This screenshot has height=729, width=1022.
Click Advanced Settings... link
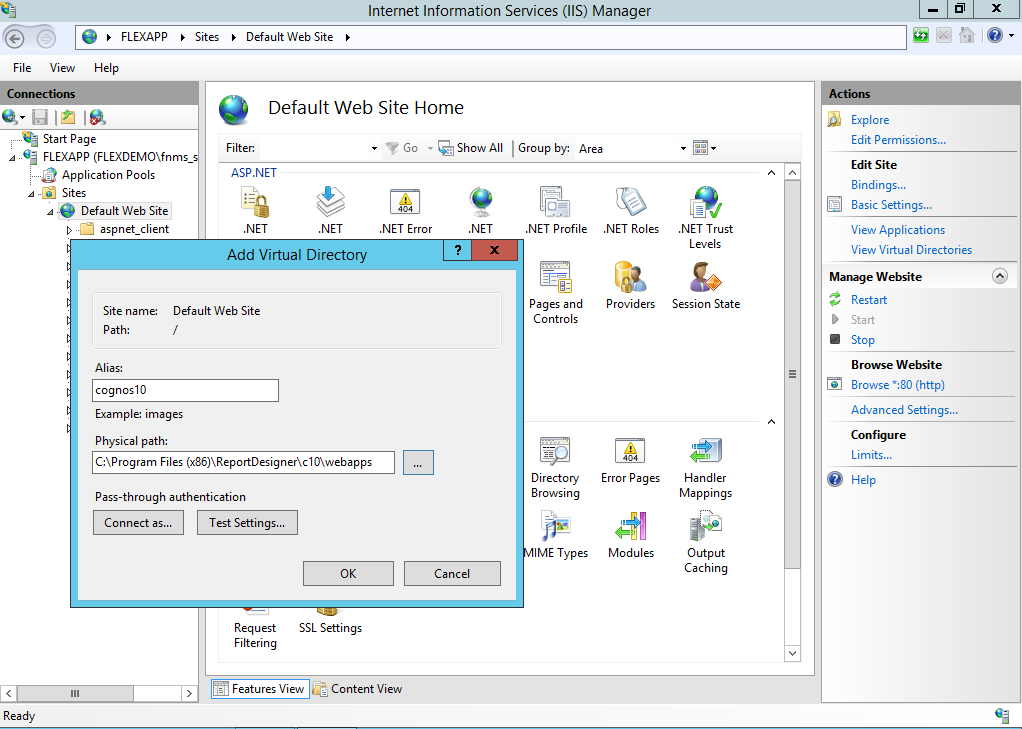[904, 409]
